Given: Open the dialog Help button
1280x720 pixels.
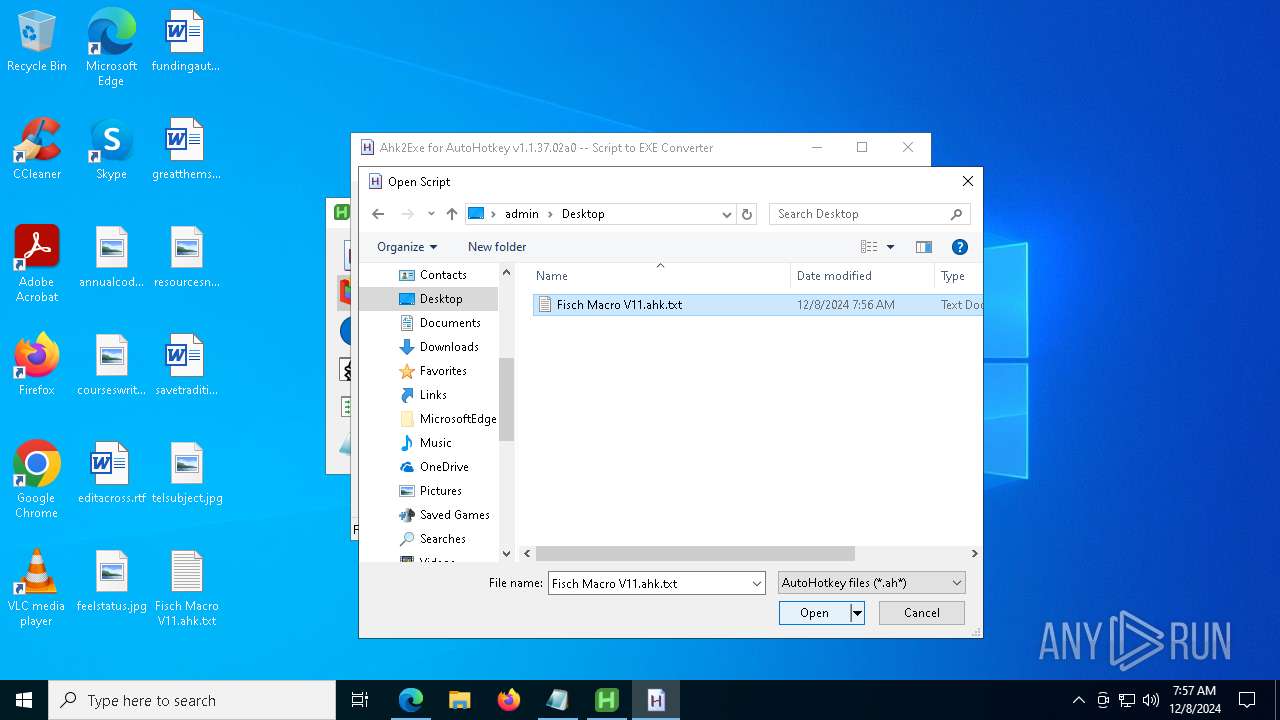Looking at the screenshot, I should pos(959,247).
